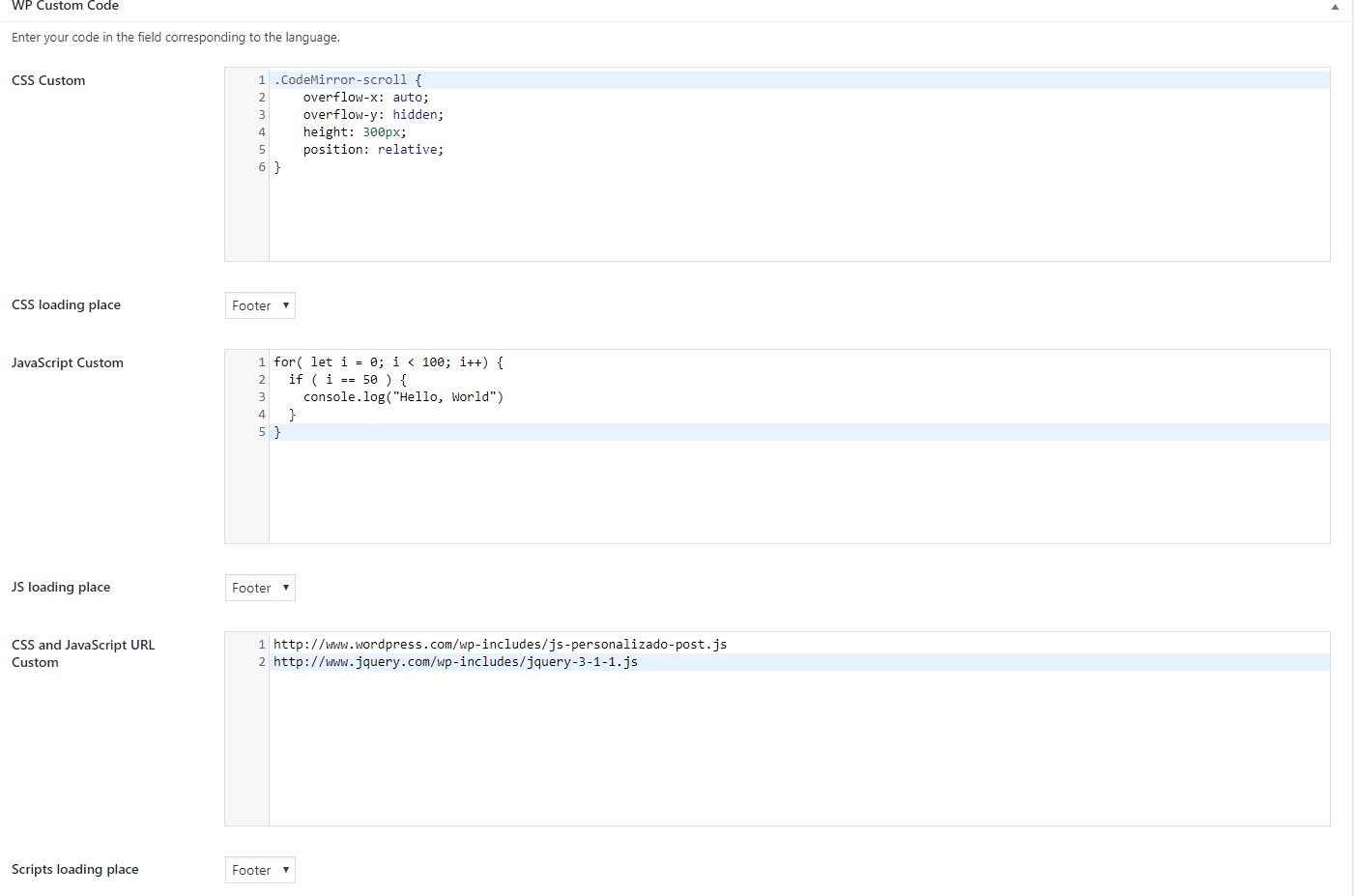The width and height of the screenshot is (1354, 896).
Task: Click line number 6 in CSS editor gutter
Action: tap(261, 167)
